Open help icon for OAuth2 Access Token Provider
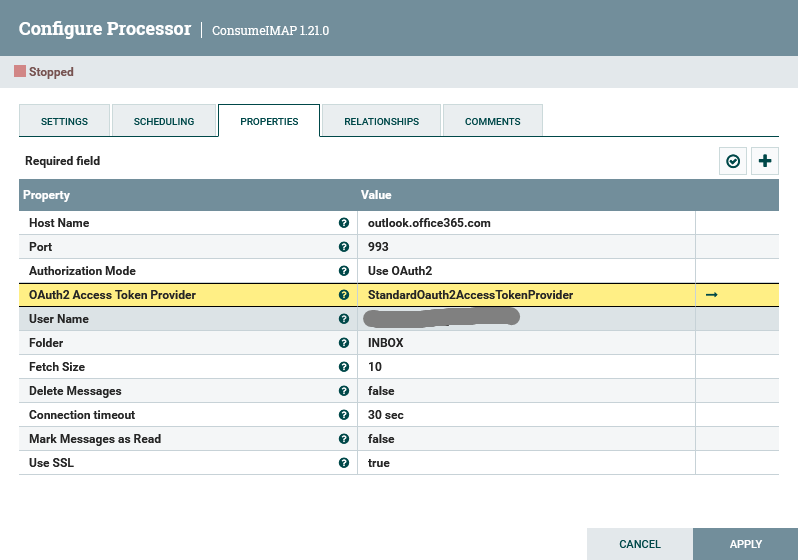 coord(344,295)
